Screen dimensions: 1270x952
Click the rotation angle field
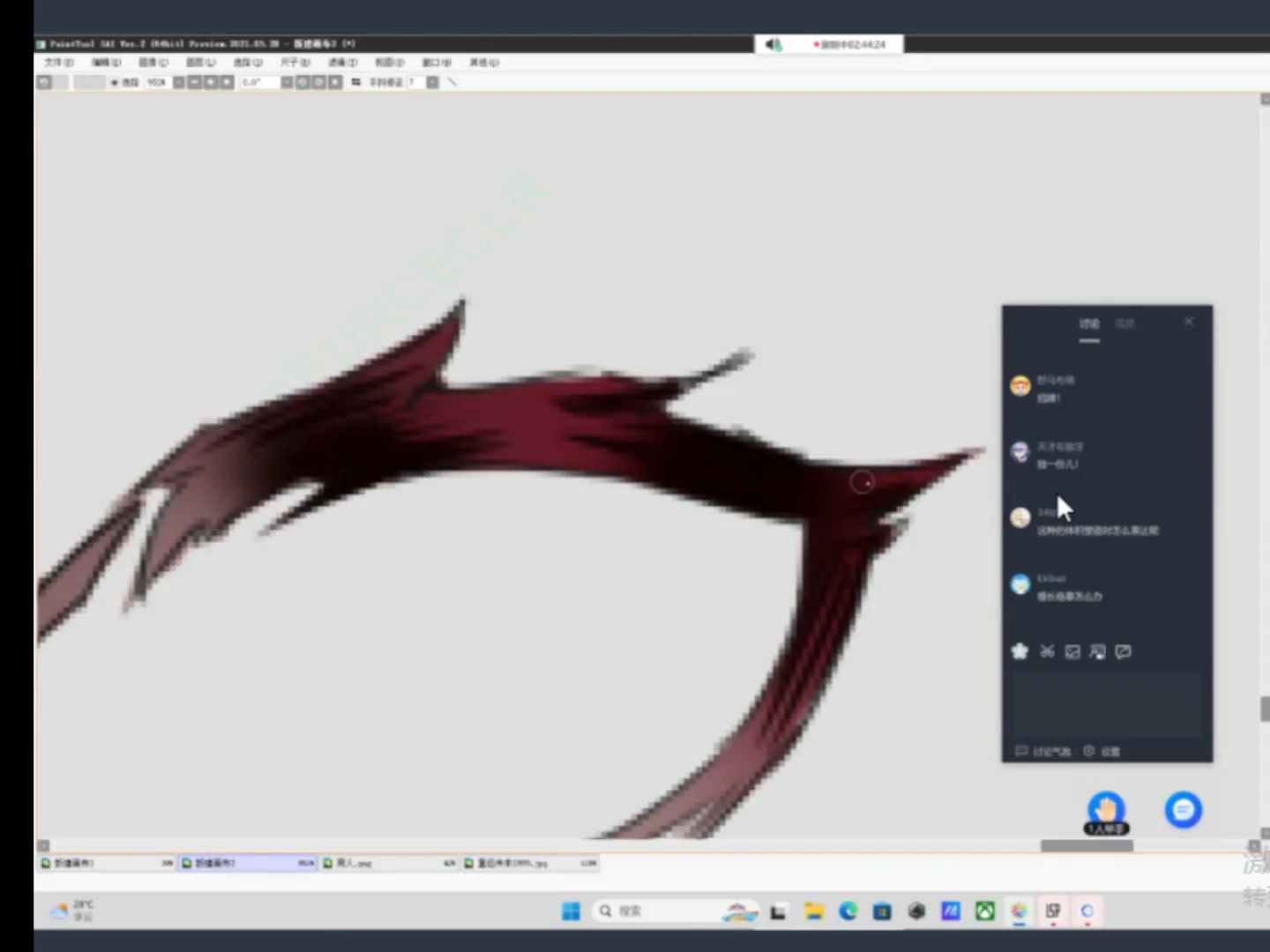259,82
